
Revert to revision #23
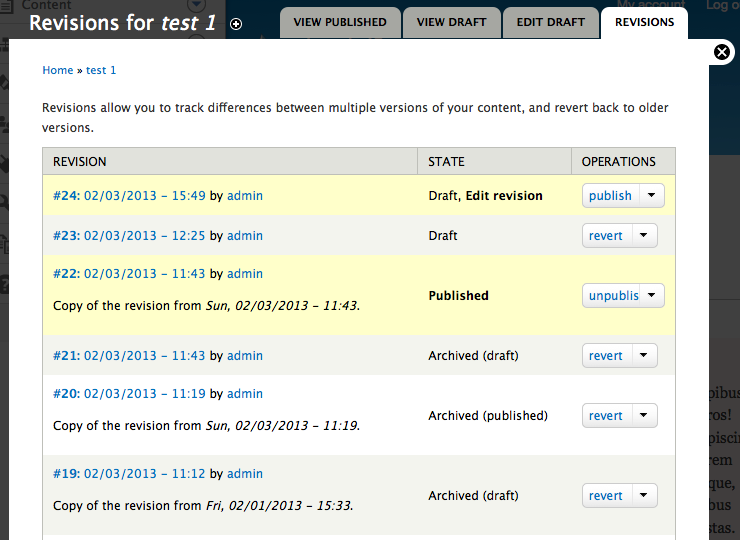point(606,236)
